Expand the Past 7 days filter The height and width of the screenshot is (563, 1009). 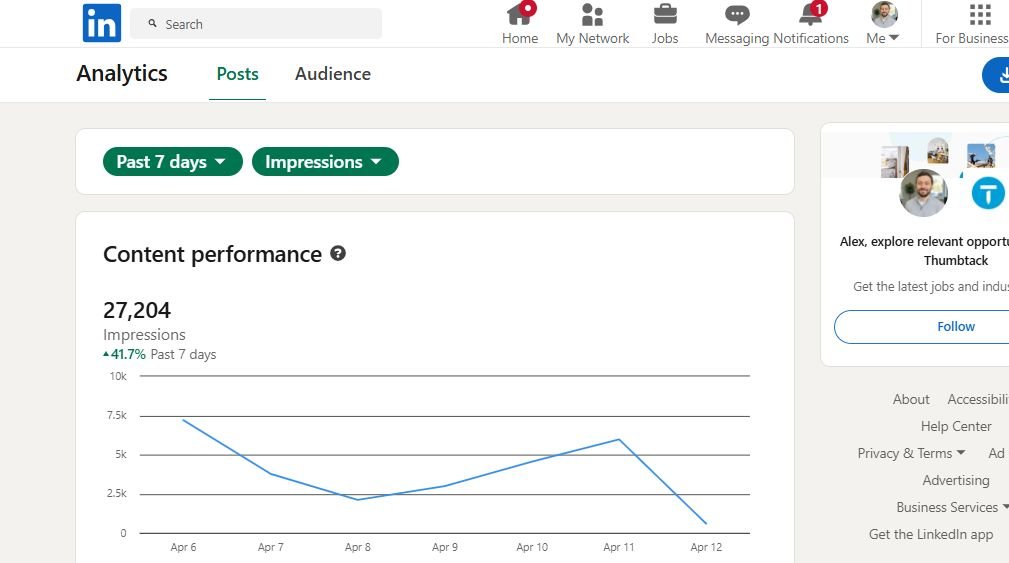tap(173, 162)
